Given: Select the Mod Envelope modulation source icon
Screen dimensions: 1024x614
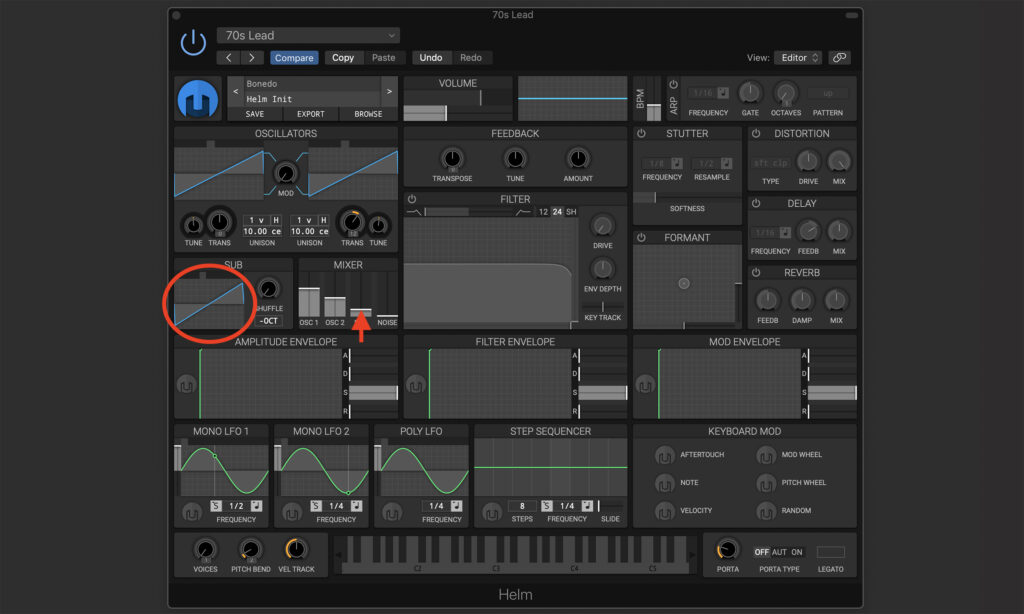Looking at the screenshot, I should coord(645,385).
